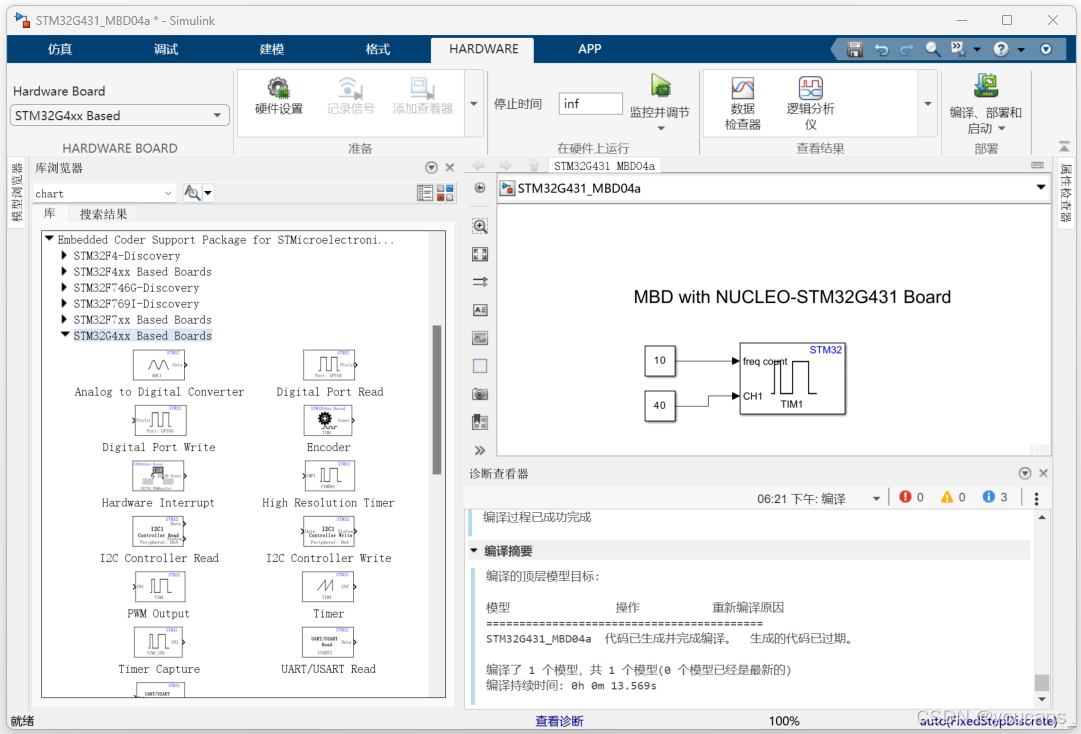Click the magnifier search icon in top toolbar
This screenshot has width=1081, height=734.
point(932,49)
